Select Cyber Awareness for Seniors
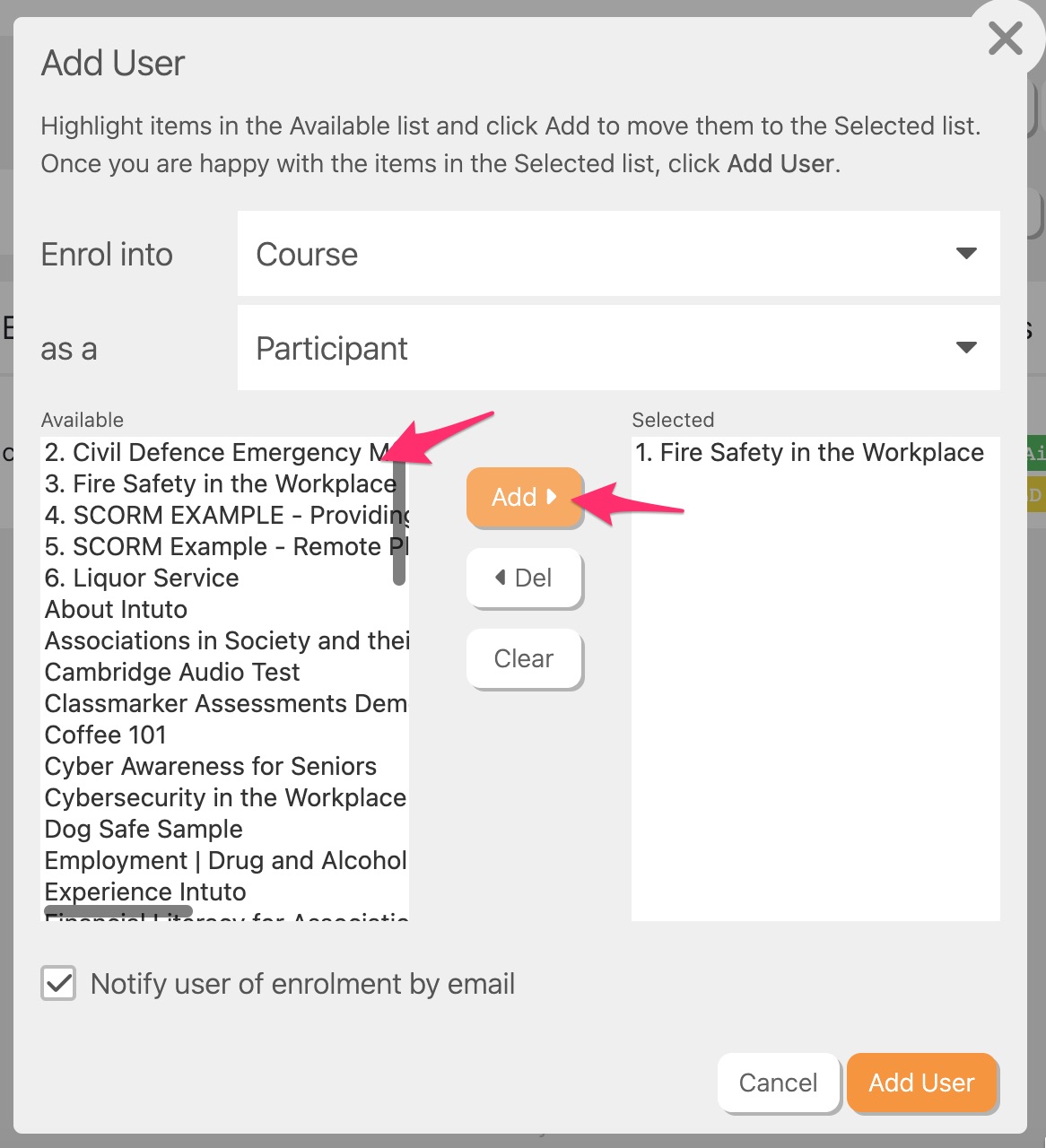1046x1148 pixels. click(x=211, y=767)
